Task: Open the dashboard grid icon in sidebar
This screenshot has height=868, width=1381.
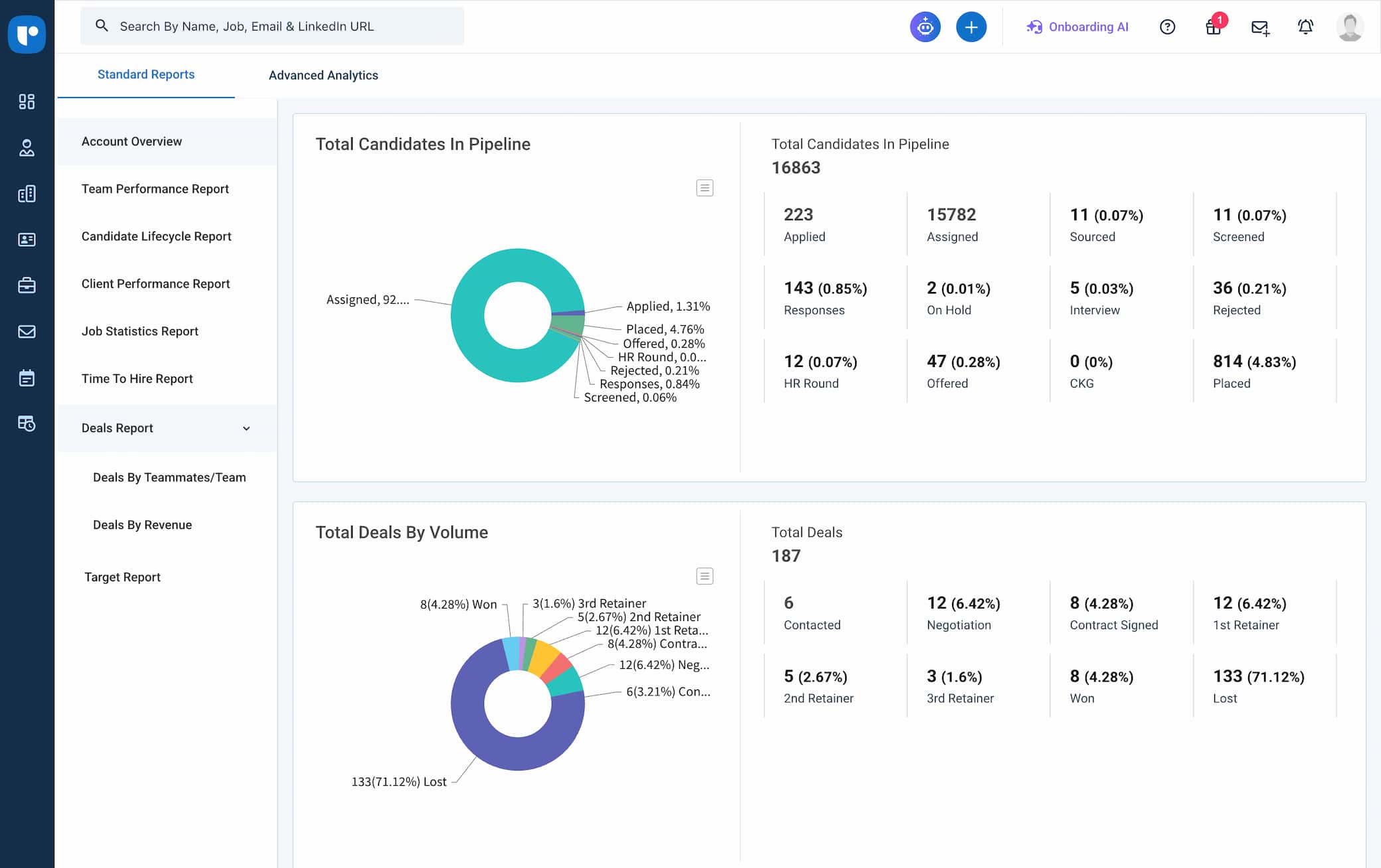Action: pos(27,102)
